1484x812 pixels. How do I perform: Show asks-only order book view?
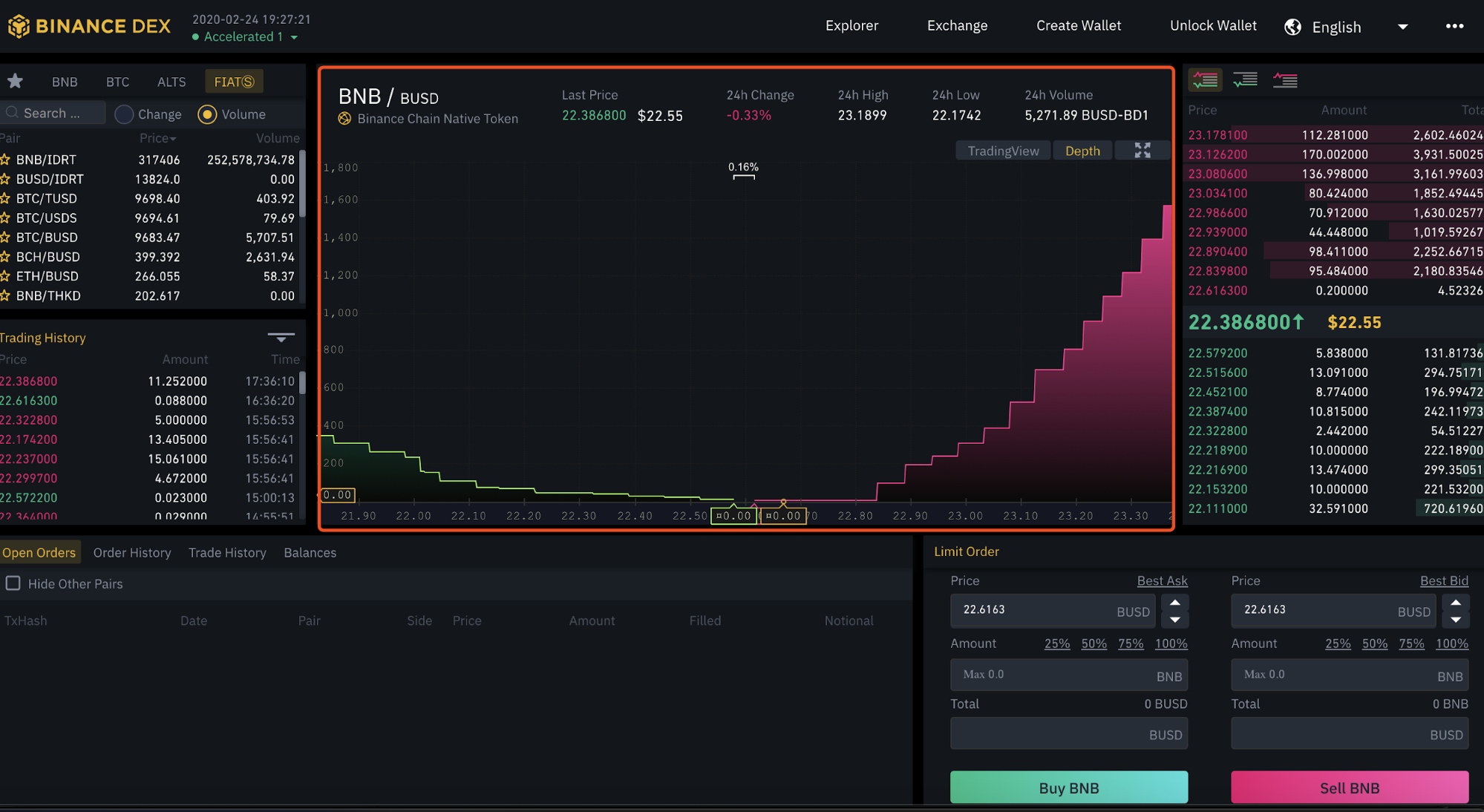tap(1285, 80)
